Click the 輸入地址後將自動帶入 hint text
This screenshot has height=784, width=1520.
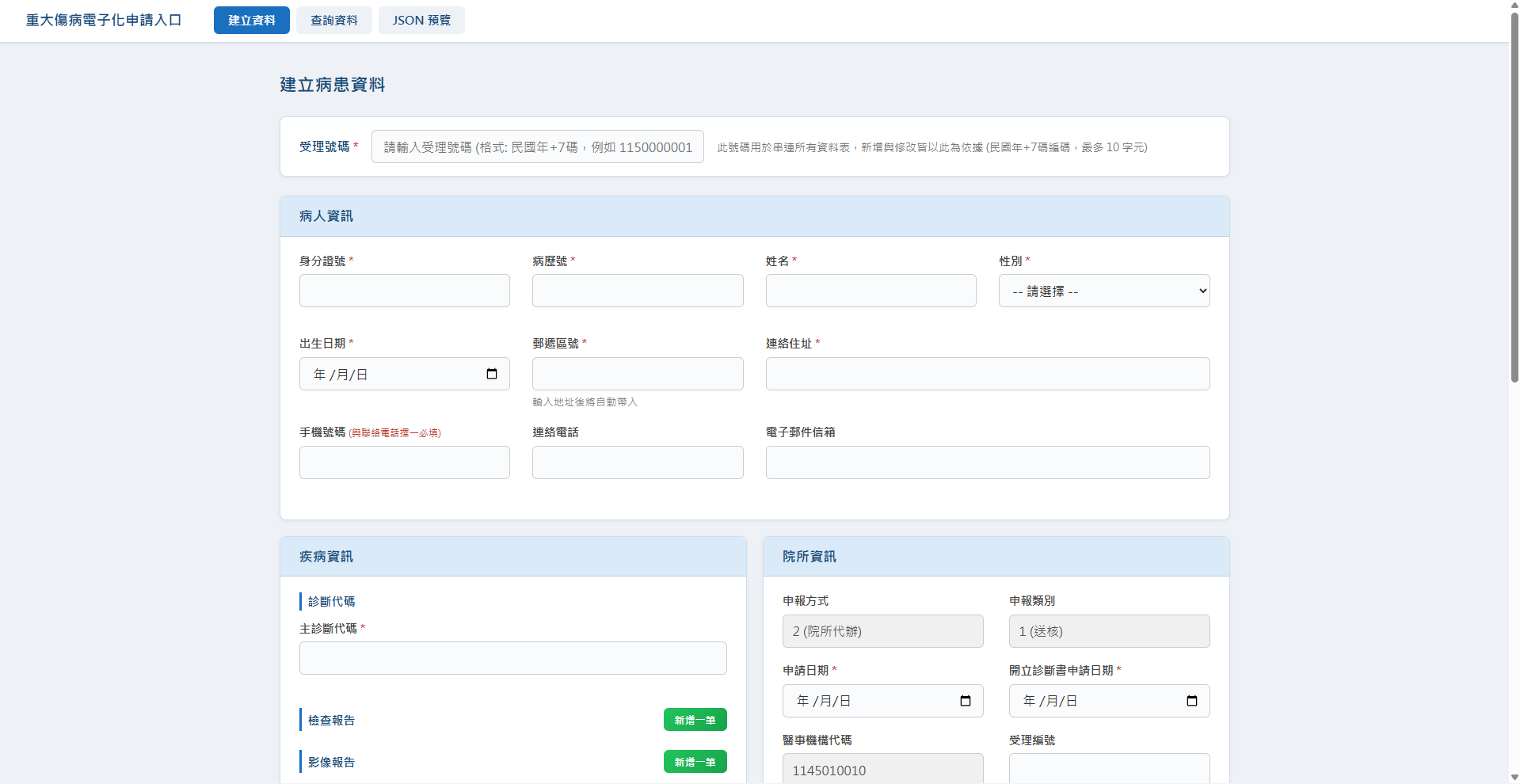pyautogui.click(x=585, y=402)
